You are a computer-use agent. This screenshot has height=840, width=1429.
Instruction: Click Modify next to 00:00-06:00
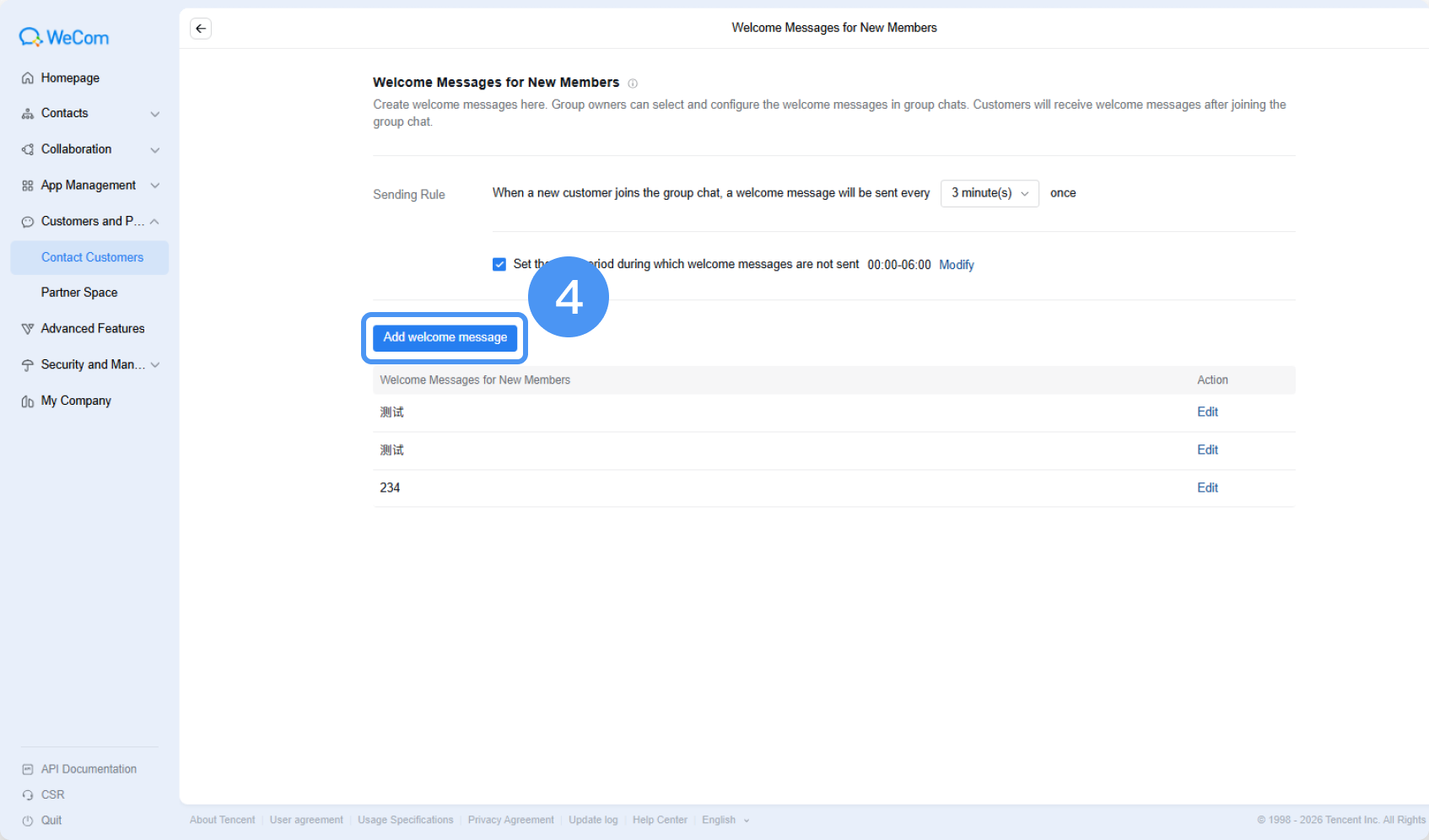957,265
